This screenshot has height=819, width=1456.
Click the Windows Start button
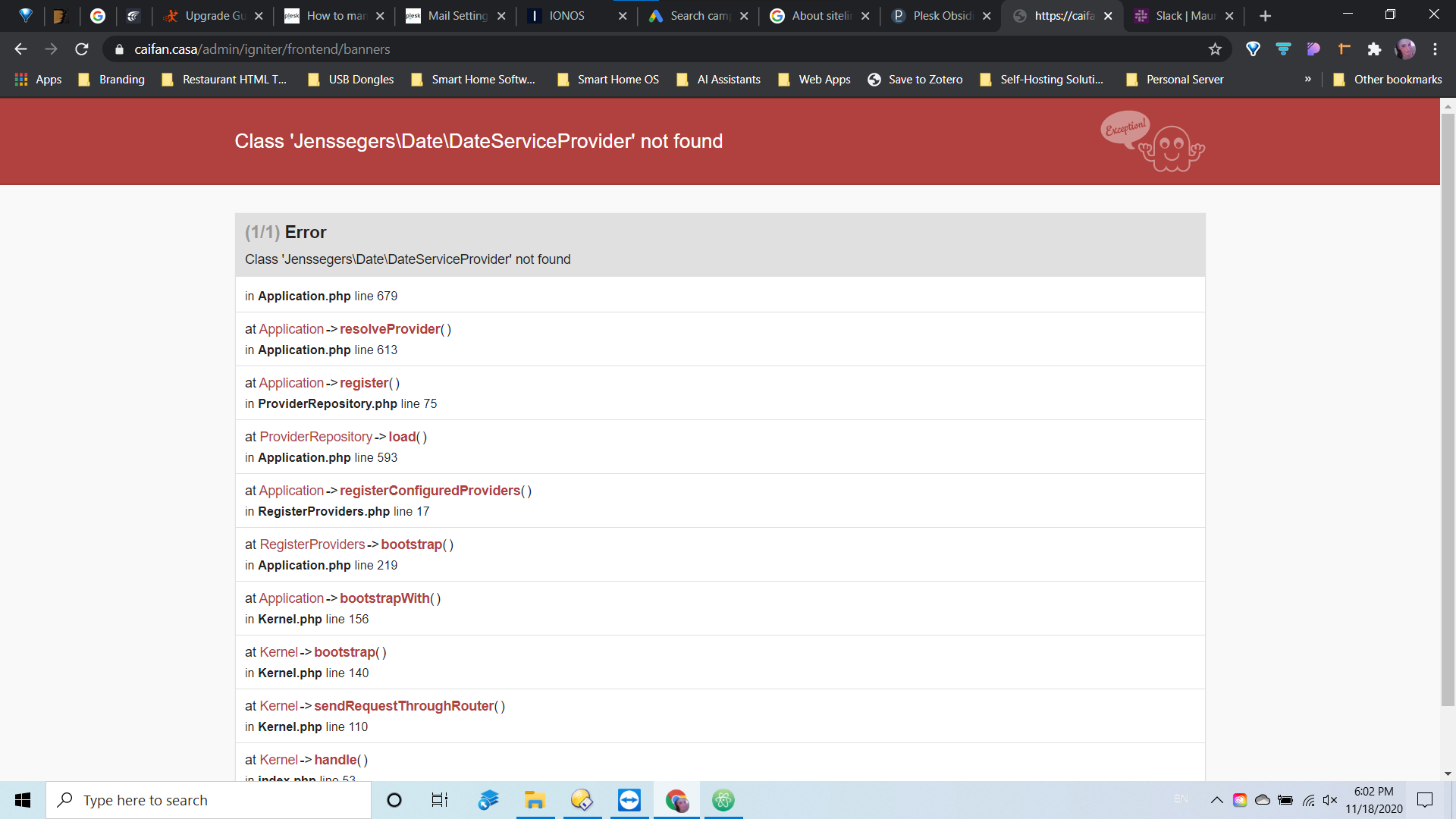pos(22,800)
